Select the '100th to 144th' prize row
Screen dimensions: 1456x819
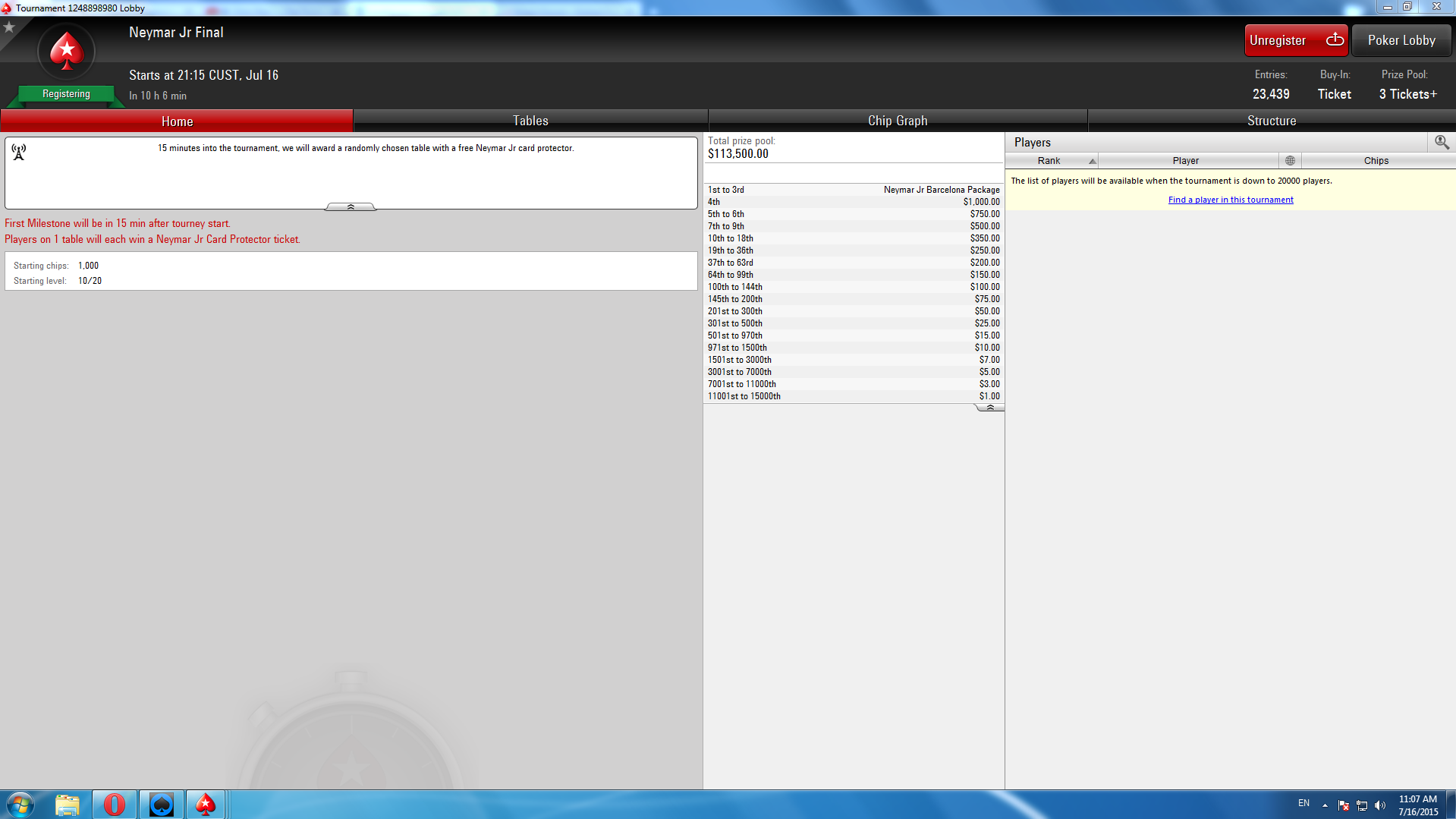pos(854,287)
